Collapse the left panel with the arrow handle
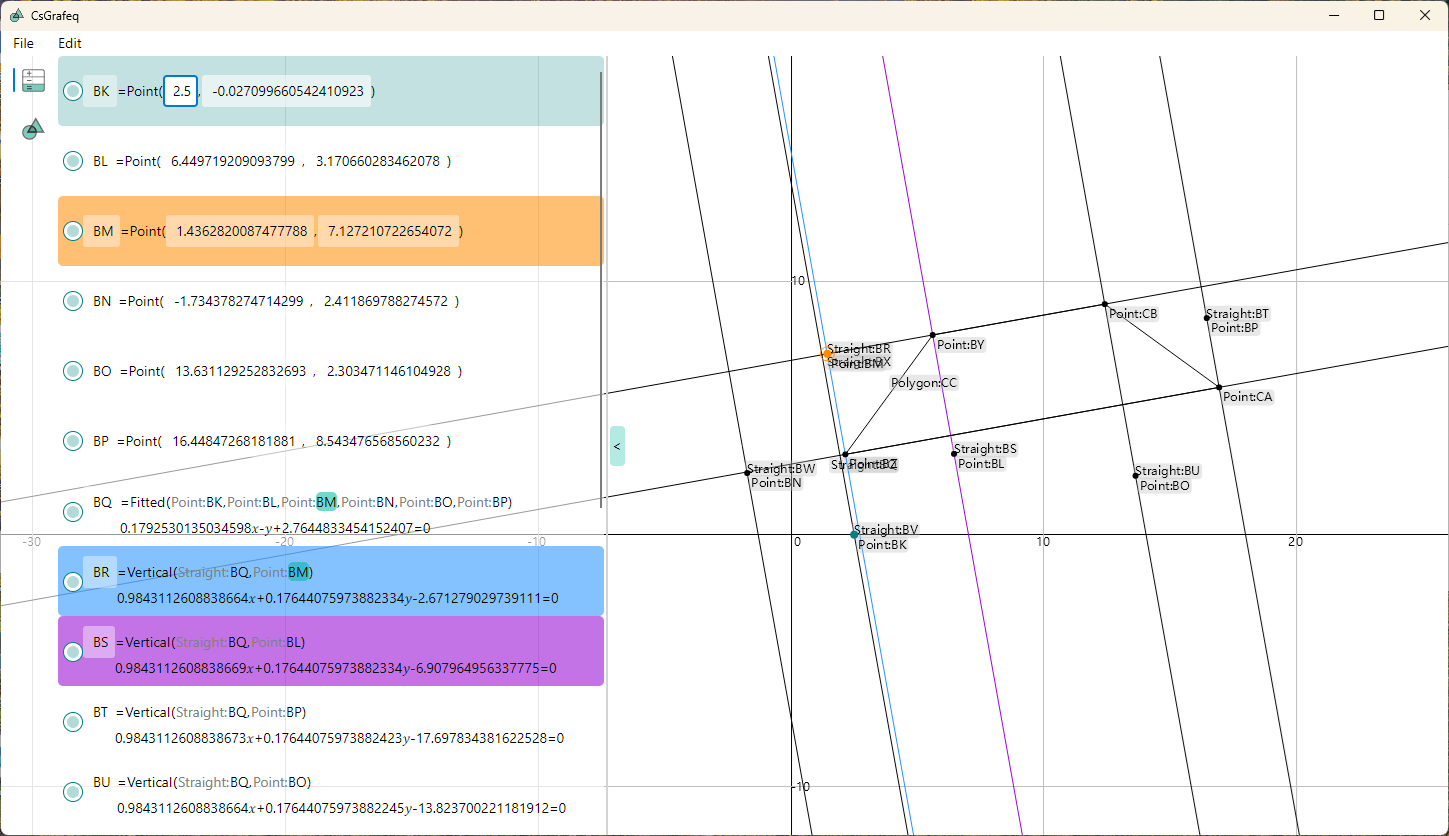1449x836 pixels. click(x=617, y=446)
